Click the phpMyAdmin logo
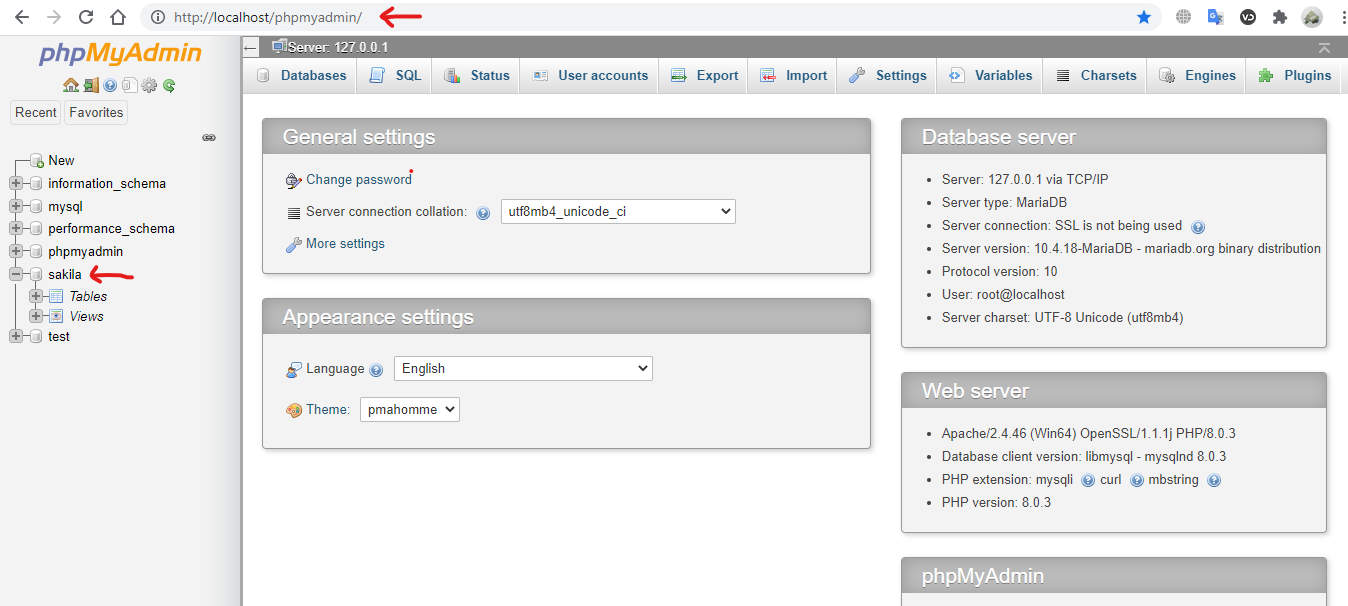This screenshot has width=1348, height=606. [x=120, y=54]
